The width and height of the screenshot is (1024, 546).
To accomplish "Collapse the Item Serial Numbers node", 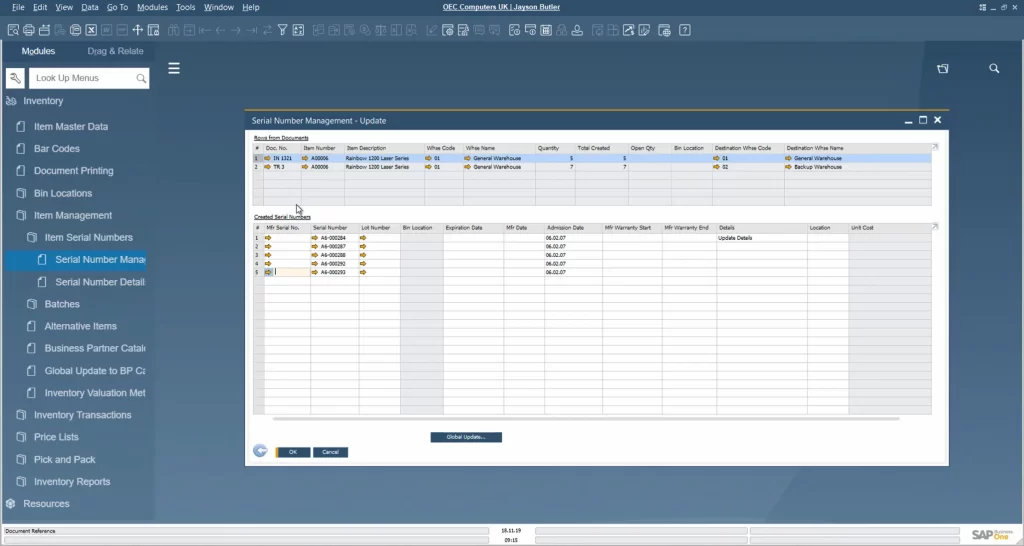I will click(34, 238).
